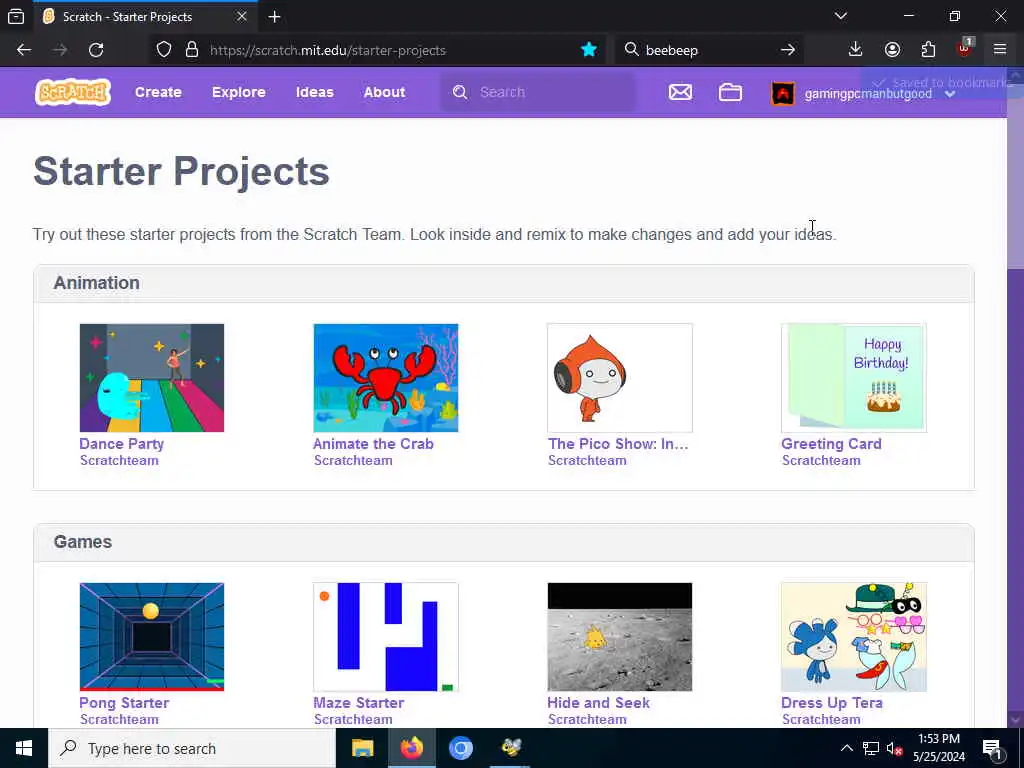Screen dimensions: 1024x768
Task: Open the Pico Show thumbnail
Action: point(620,377)
